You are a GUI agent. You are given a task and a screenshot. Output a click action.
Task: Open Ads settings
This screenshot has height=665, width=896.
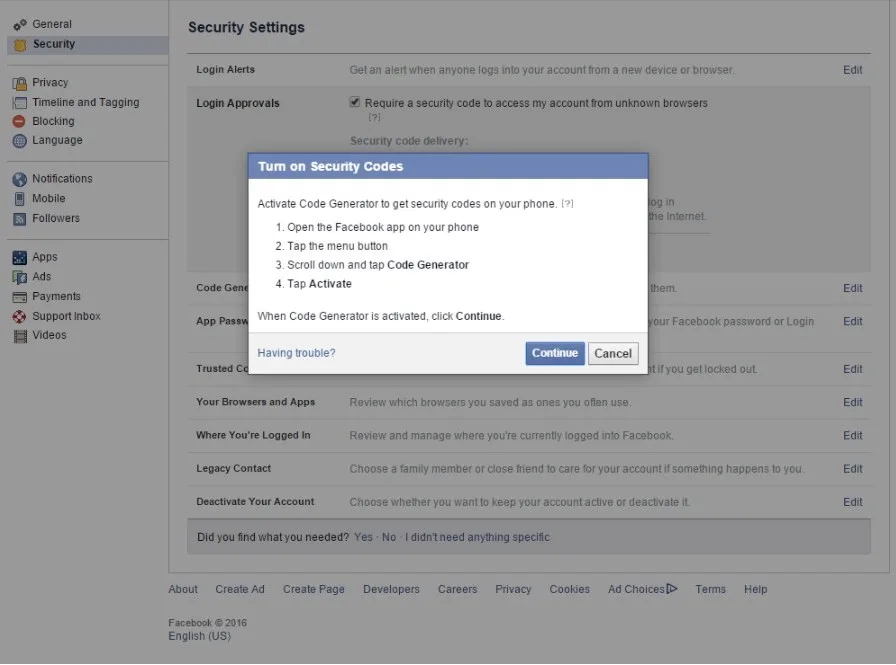pos(42,277)
